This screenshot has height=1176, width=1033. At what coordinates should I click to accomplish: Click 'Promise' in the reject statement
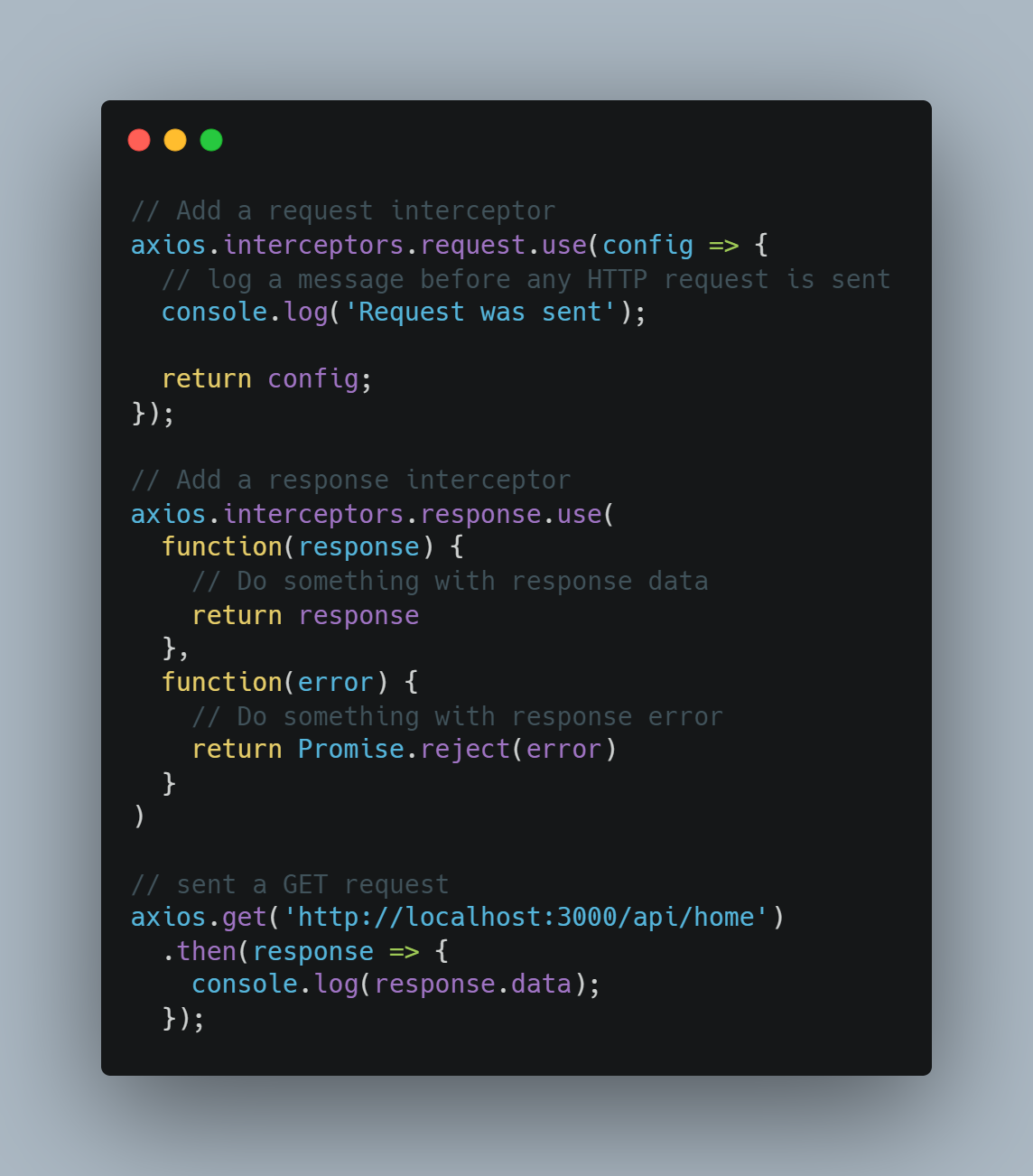tap(351, 750)
